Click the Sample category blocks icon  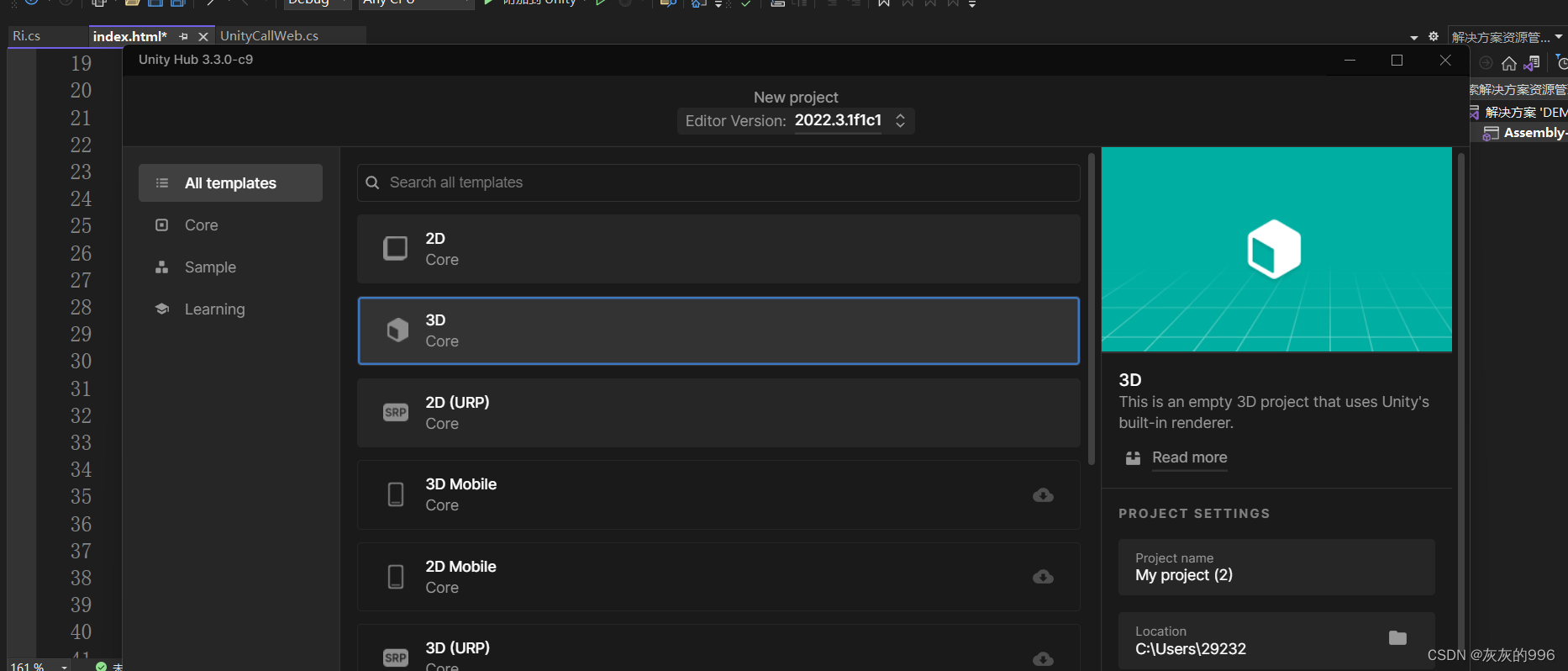(x=162, y=267)
